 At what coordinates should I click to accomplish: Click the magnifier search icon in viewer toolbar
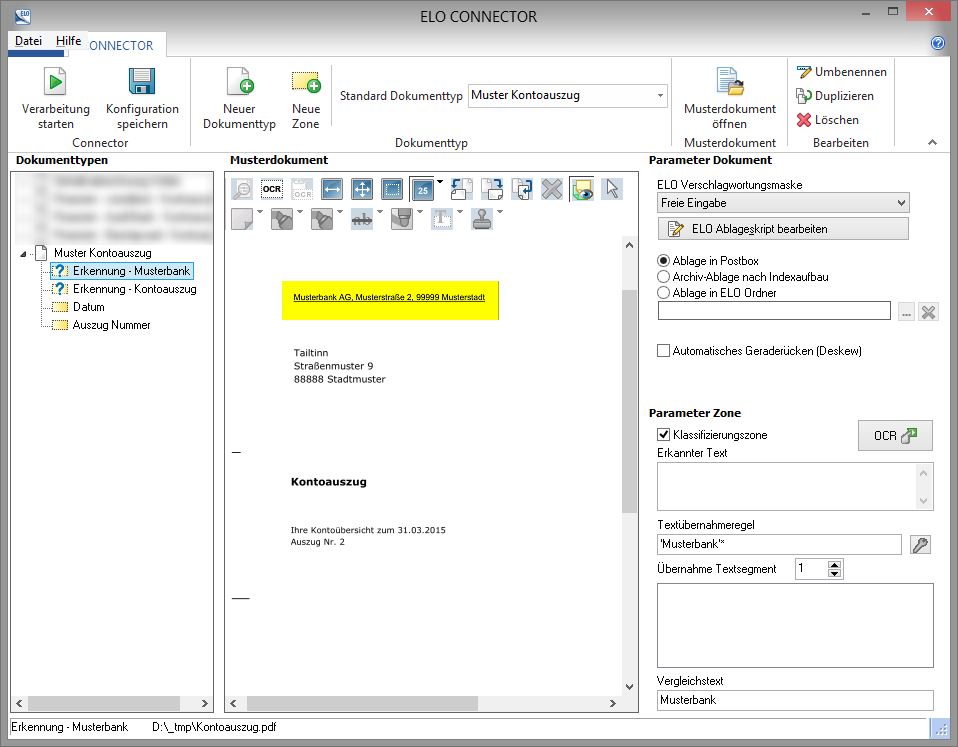pyautogui.click(x=242, y=189)
